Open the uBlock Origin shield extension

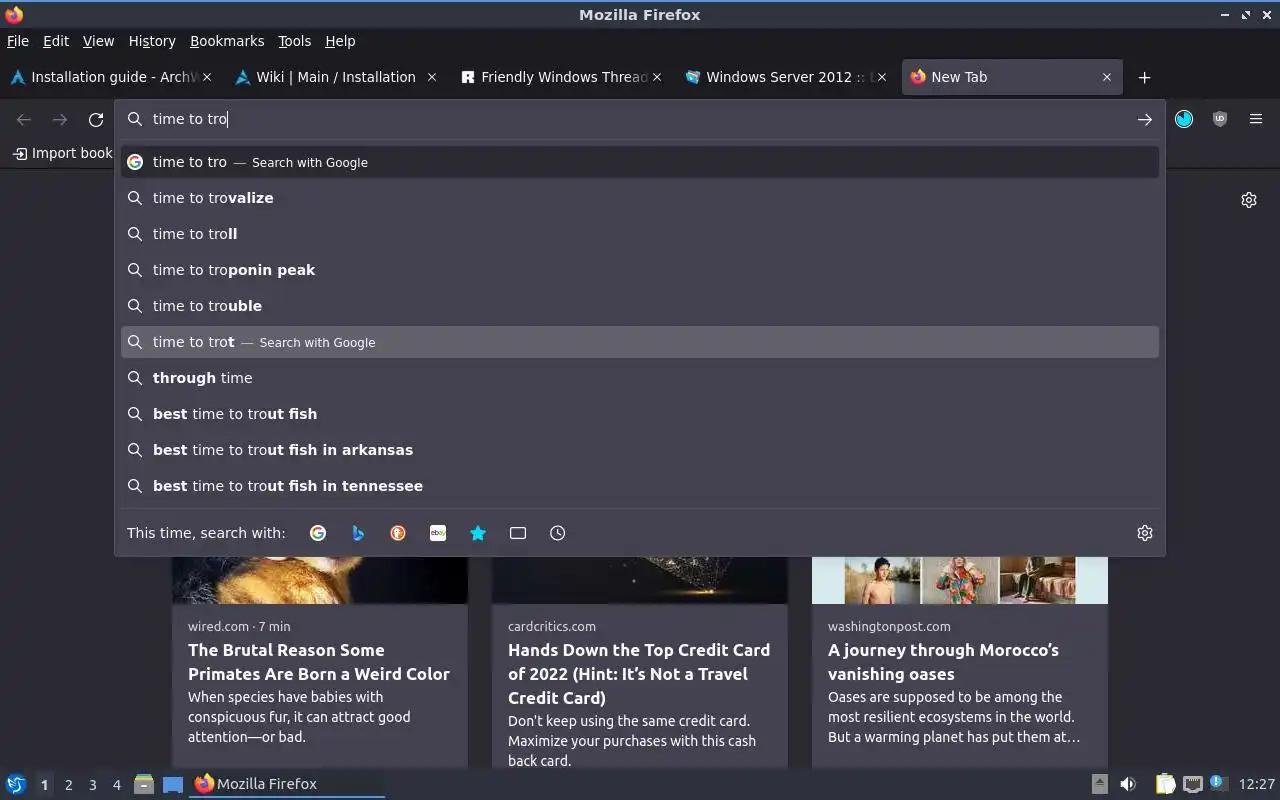pyautogui.click(x=1220, y=119)
